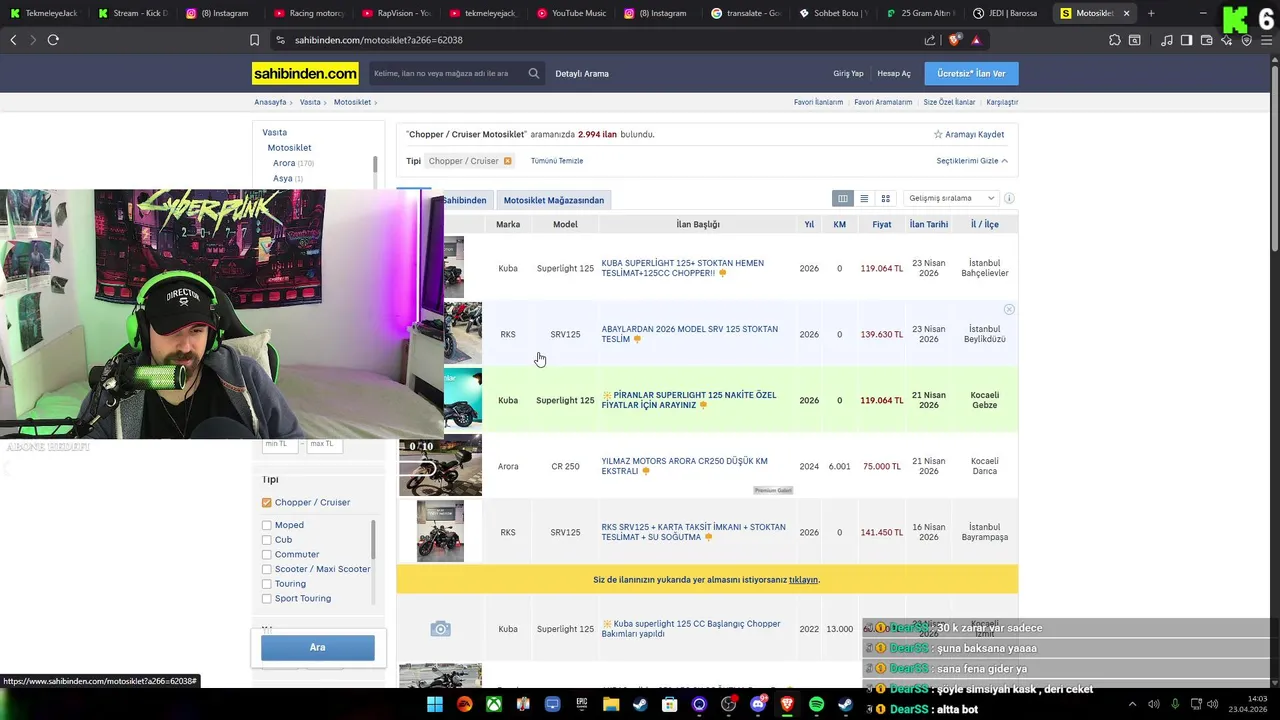The height and width of the screenshot is (720, 1280).
Task: Click the sahibinden.com logo
Action: pyautogui.click(x=305, y=74)
